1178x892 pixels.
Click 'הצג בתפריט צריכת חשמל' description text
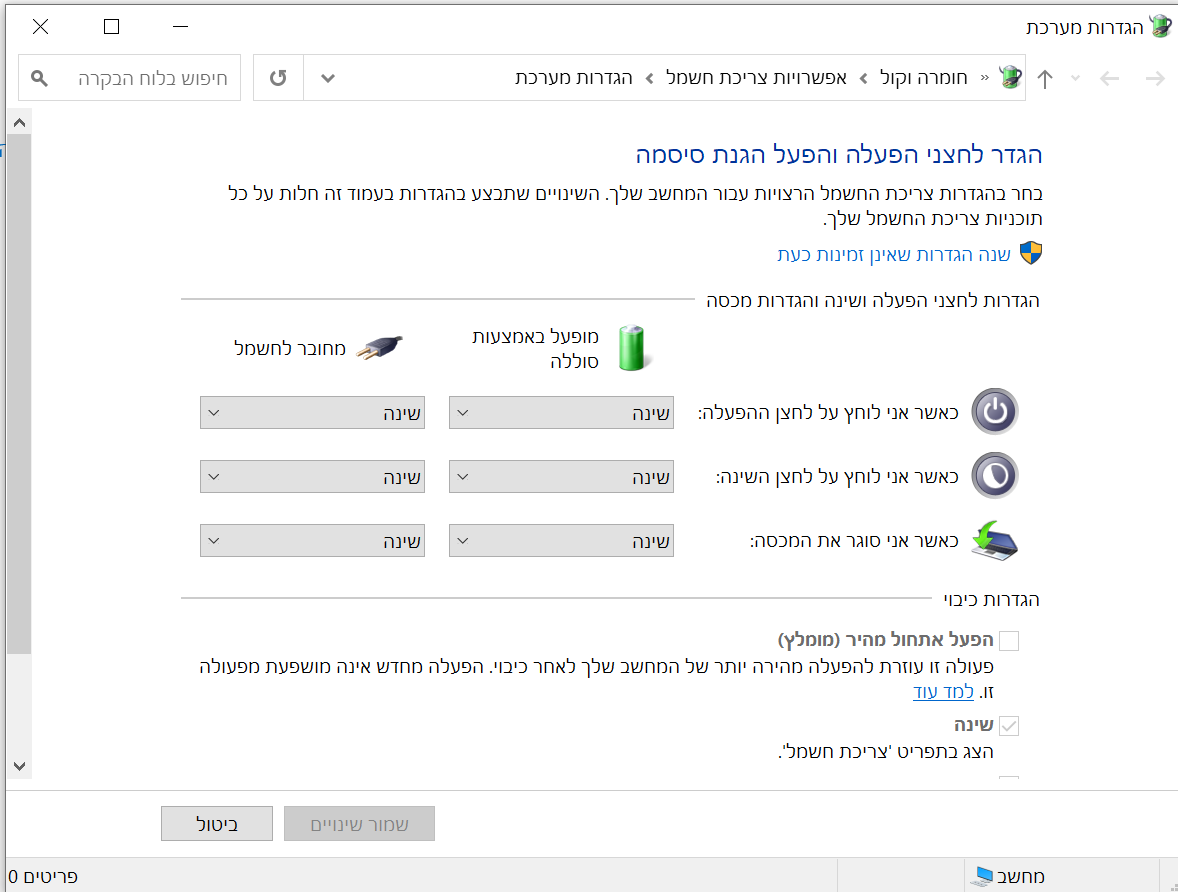(x=886, y=751)
